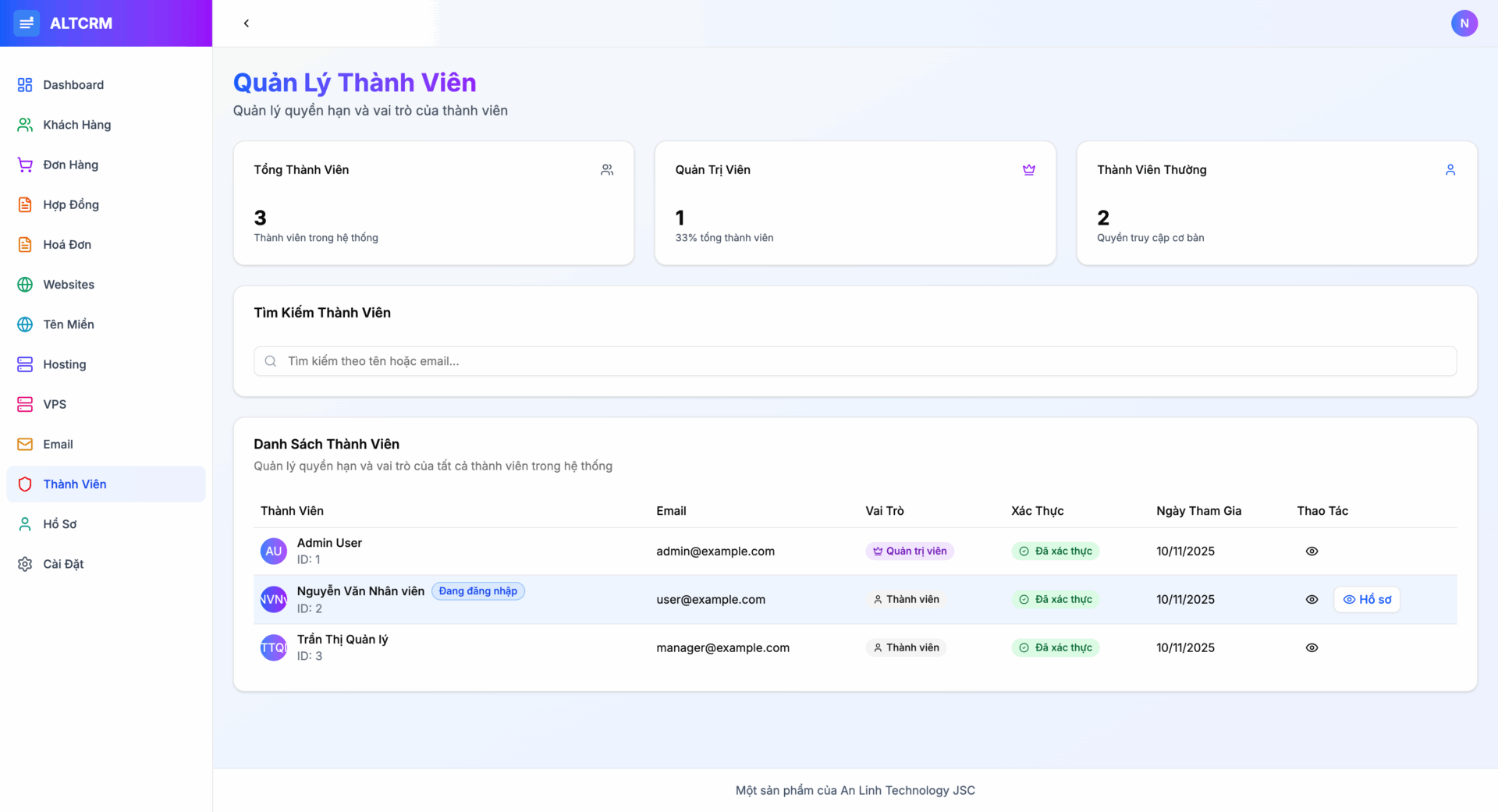The image size is (1498, 812).
Task: Collapse the sidebar using the chevron
Action: point(247,23)
